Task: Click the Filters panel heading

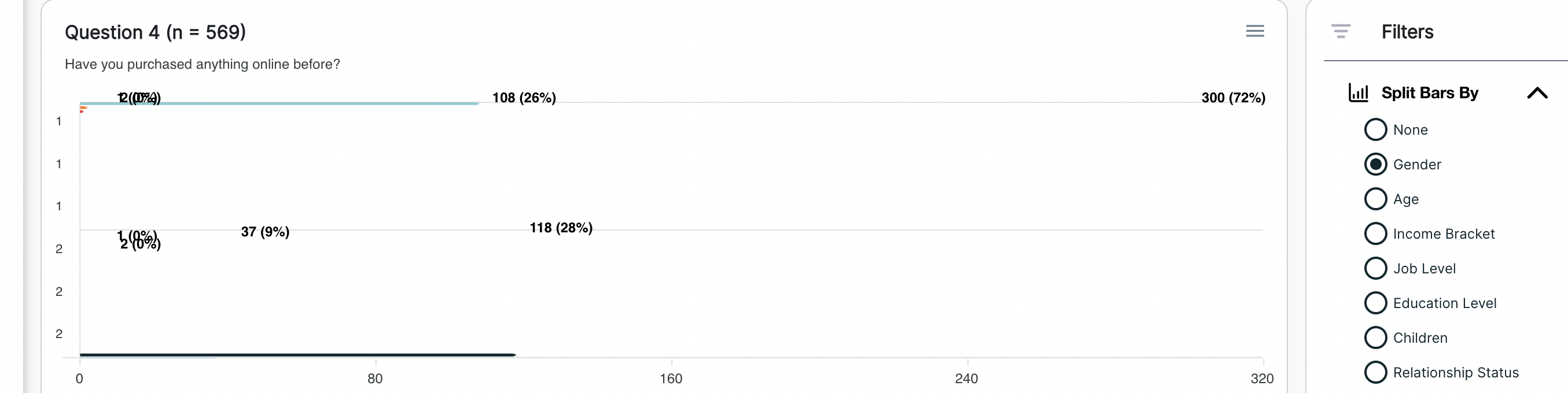Action: pos(1407,32)
